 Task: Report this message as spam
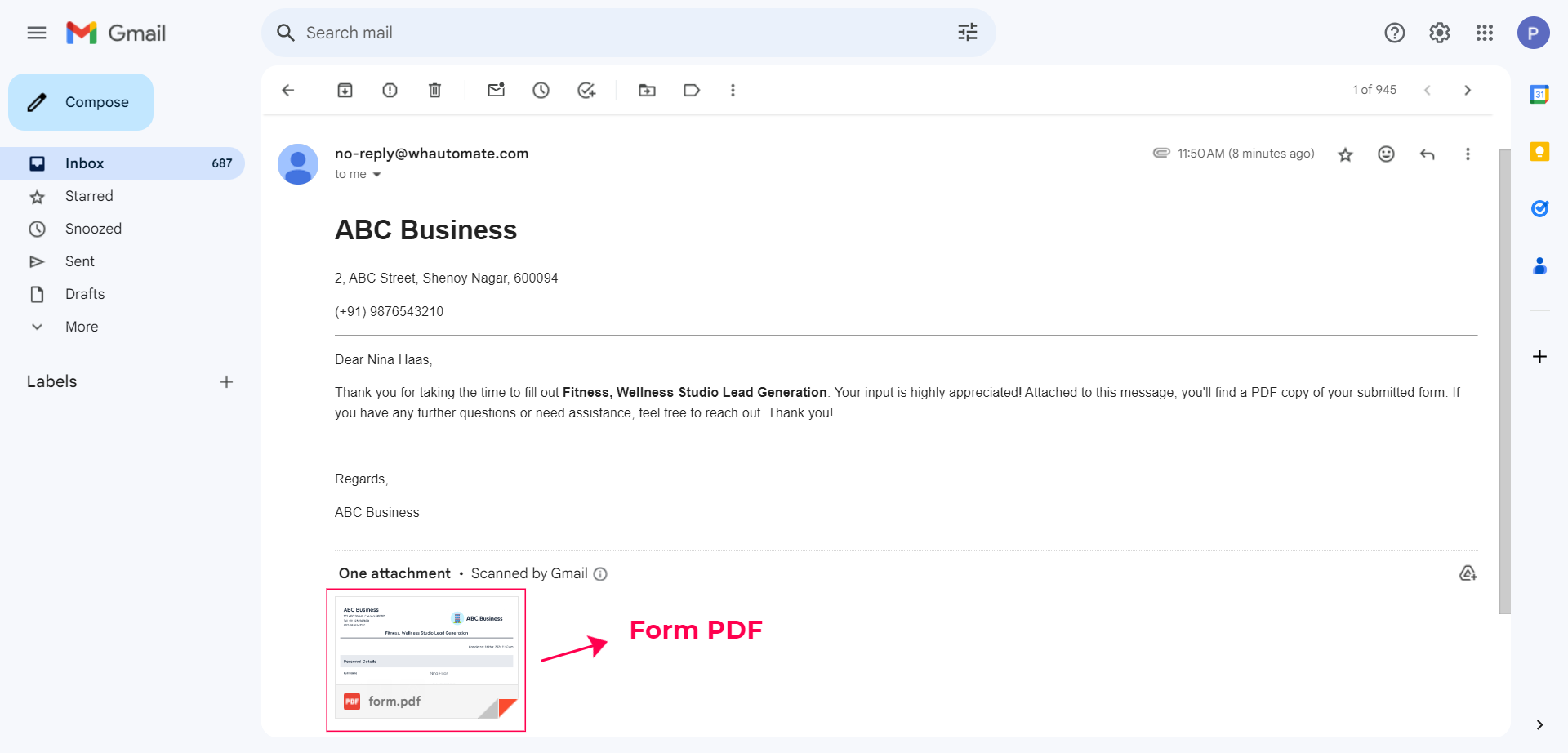point(390,91)
